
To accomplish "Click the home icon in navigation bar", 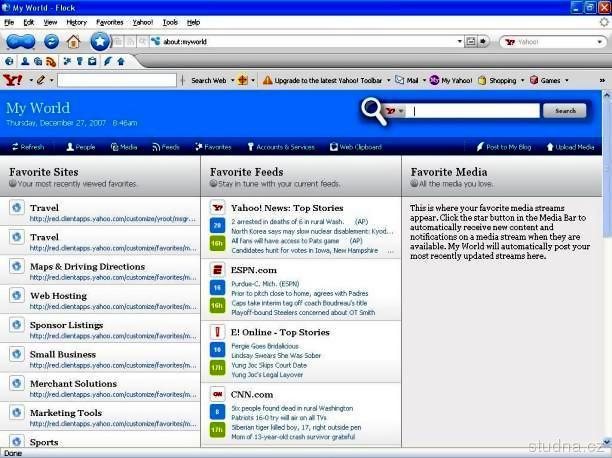I will pyautogui.click(x=73, y=41).
